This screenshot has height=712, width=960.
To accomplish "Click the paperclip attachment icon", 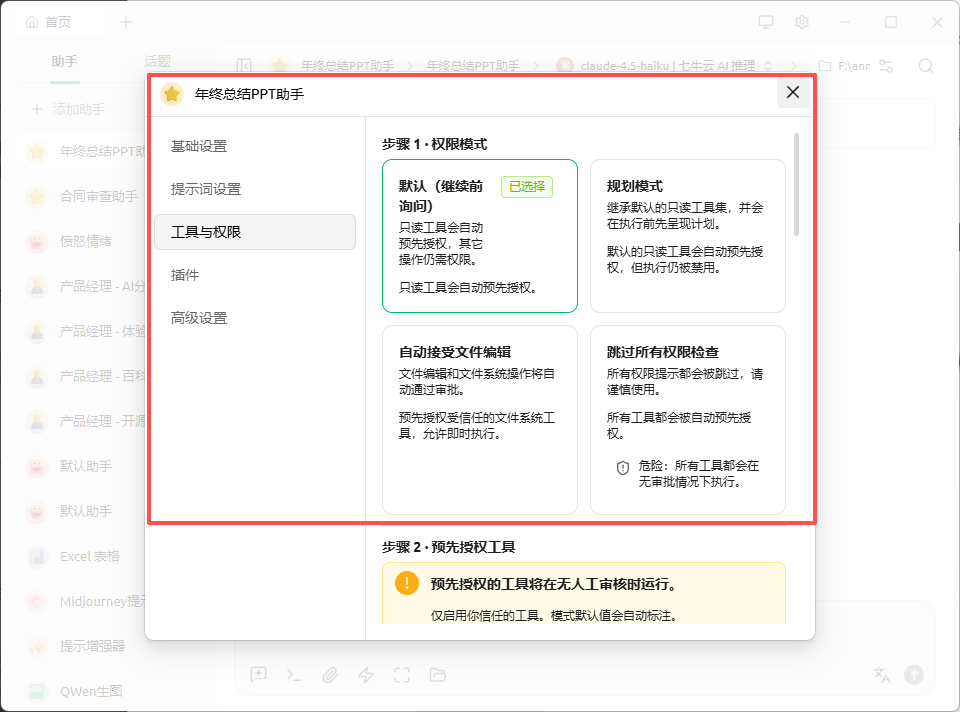I will (330, 675).
